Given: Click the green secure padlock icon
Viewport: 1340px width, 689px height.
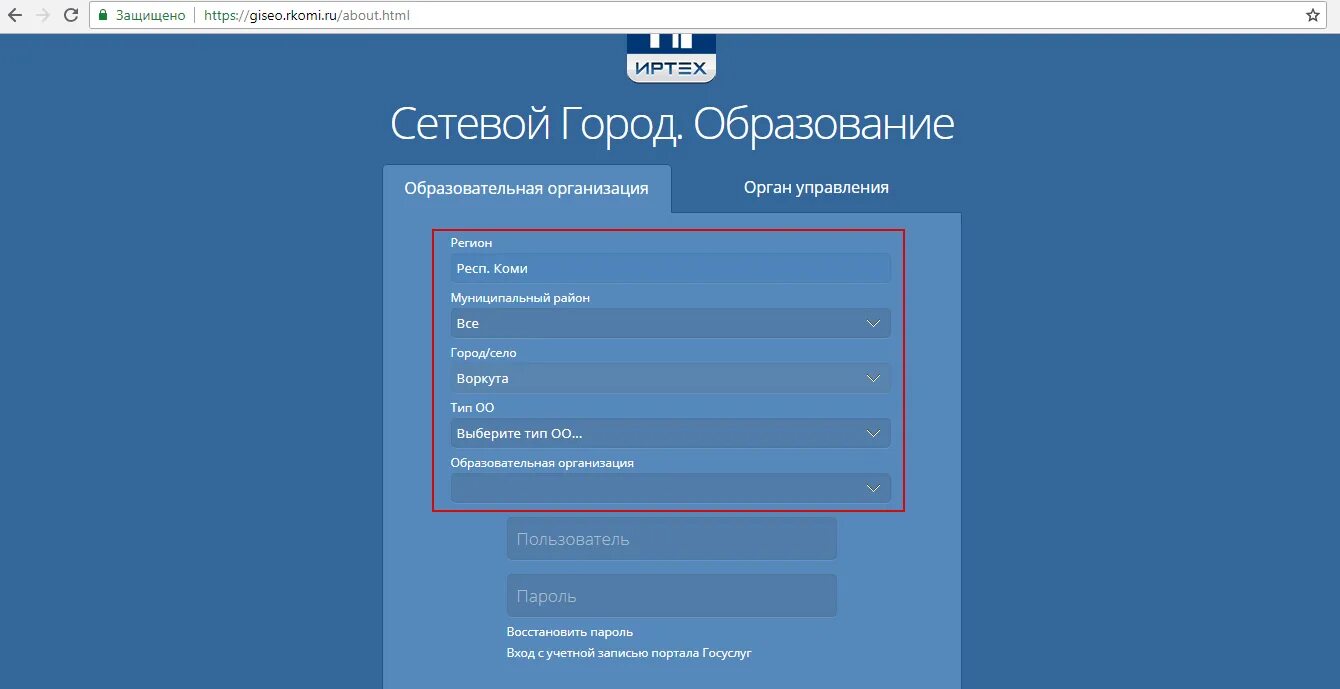Looking at the screenshot, I should pos(102,15).
